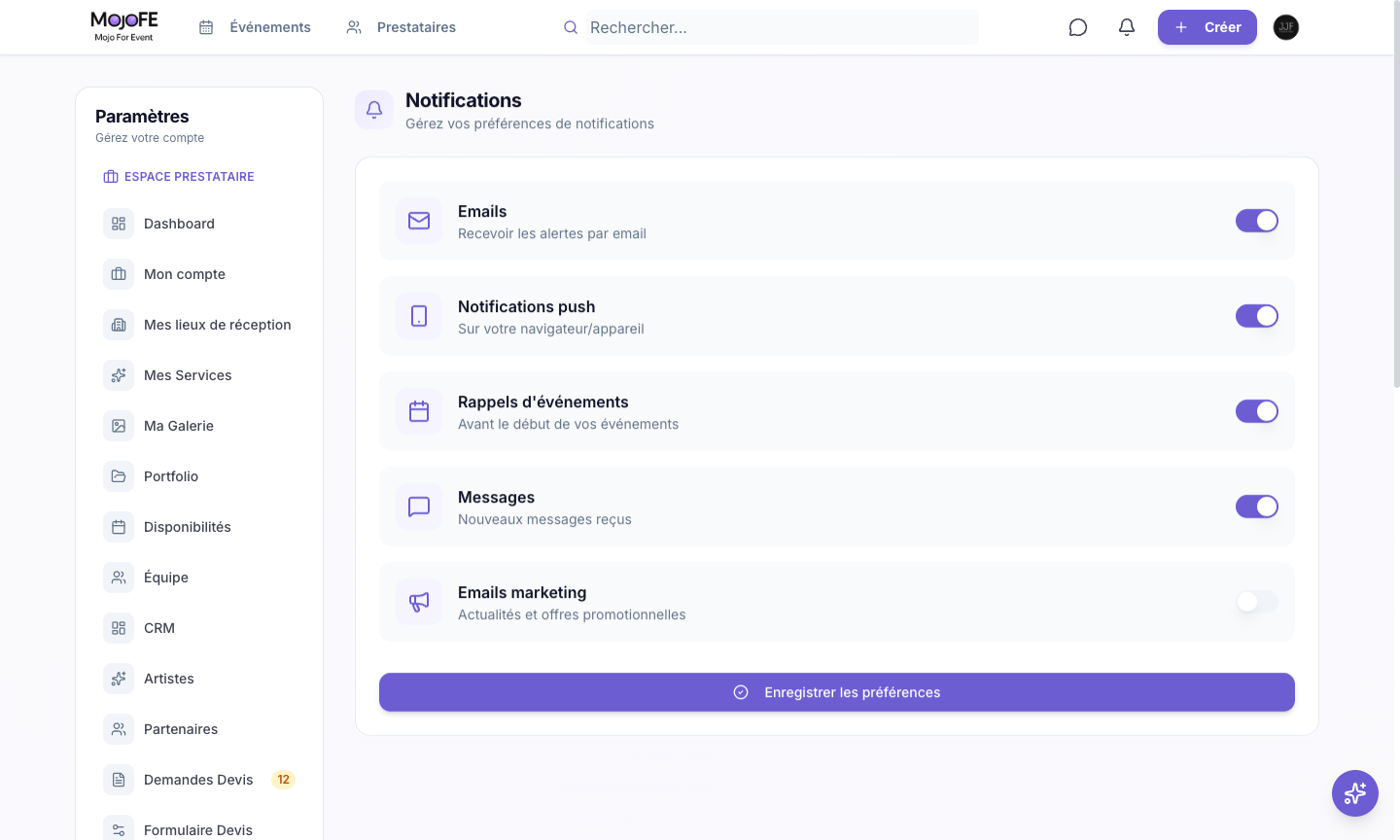Screen dimensions: 1400x840
Task: Click the CRM grid icon
Action: (x=119, y=628)
